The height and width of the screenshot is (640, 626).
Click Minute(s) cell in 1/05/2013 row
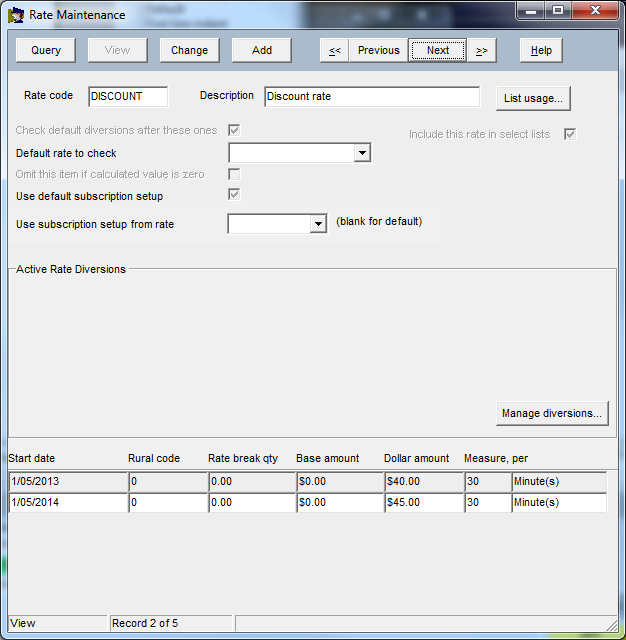point(559,482)
